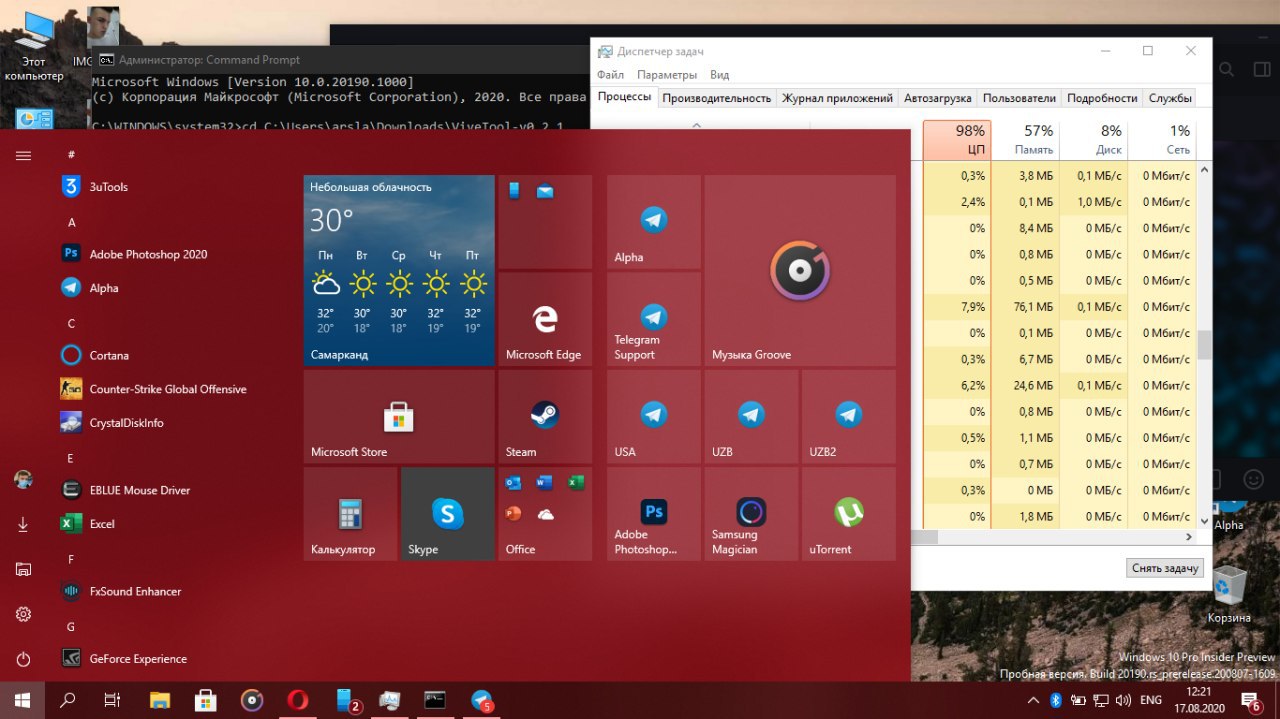Viewport: 1280px width, 719px height.
Task: Sort processes by Сеть column
Action: 1161,139
